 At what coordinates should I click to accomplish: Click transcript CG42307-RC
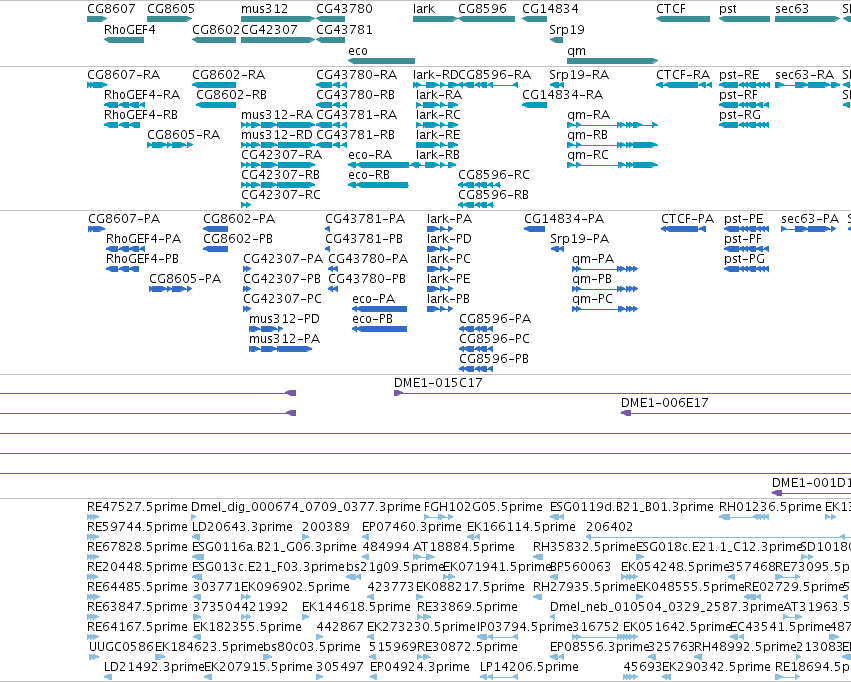[246, 205]
